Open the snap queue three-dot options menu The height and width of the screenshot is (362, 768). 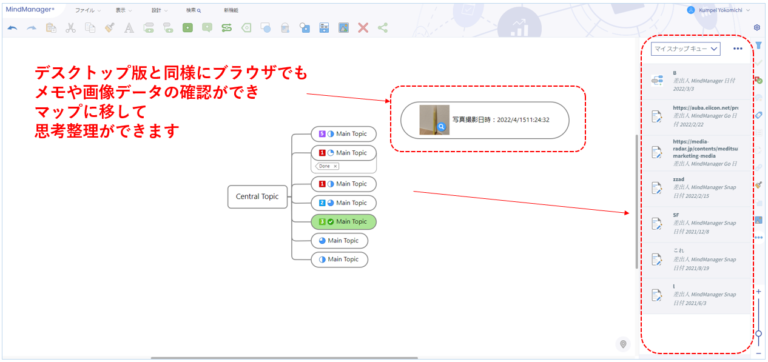pyautogui.click(x=738, y=48)
